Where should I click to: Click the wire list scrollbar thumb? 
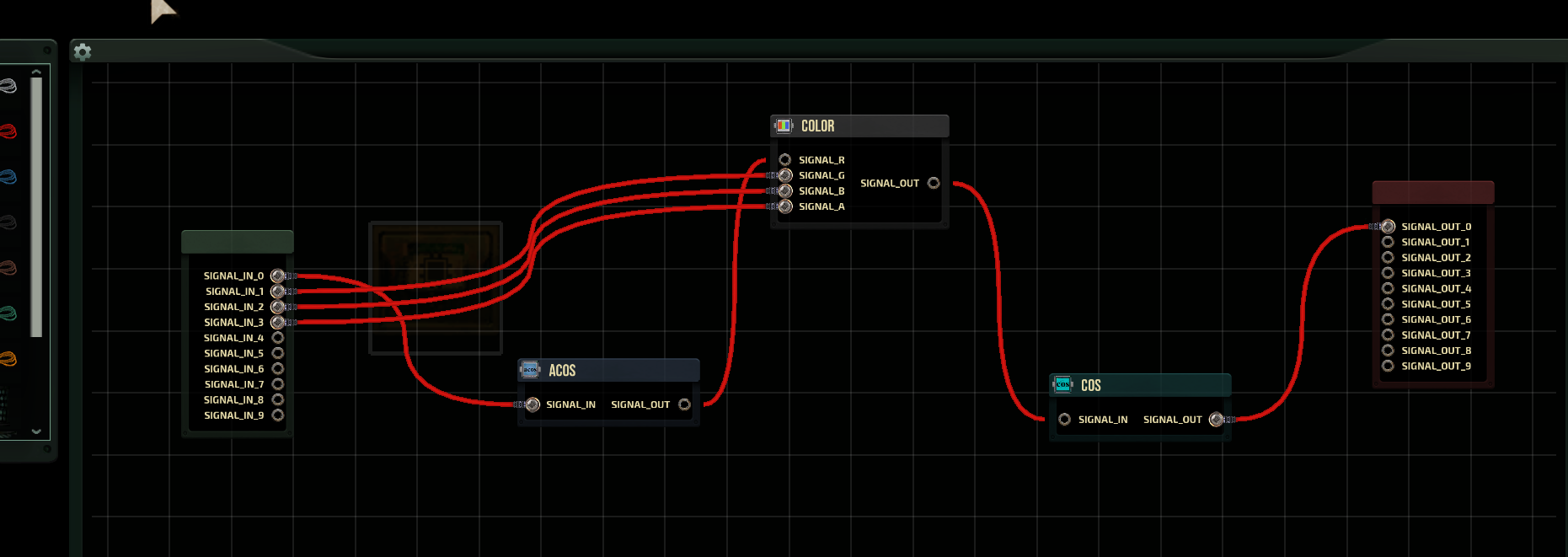(x=36, y=207)
